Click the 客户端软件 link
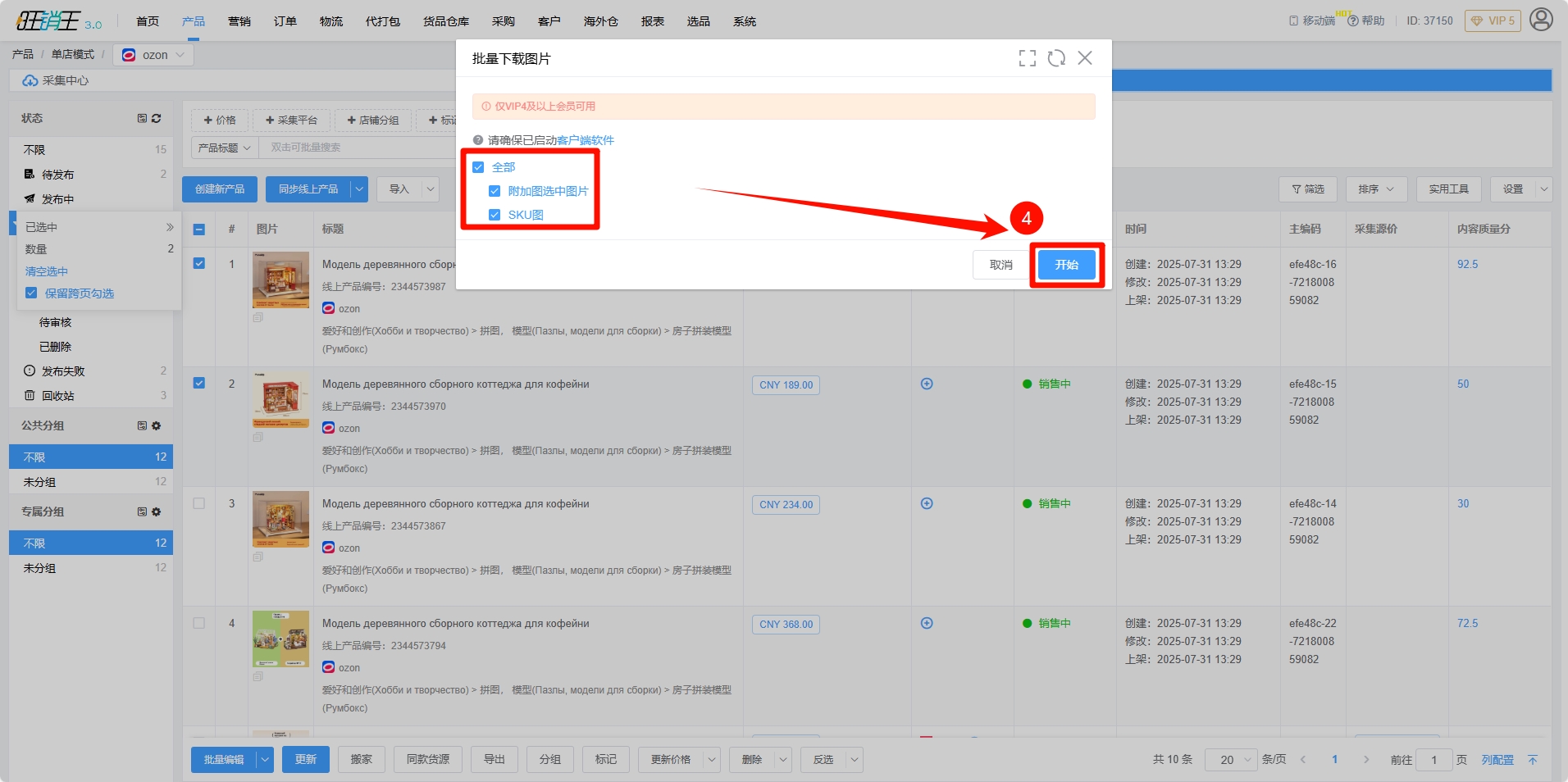1568x782 pixels. [586, 140]
